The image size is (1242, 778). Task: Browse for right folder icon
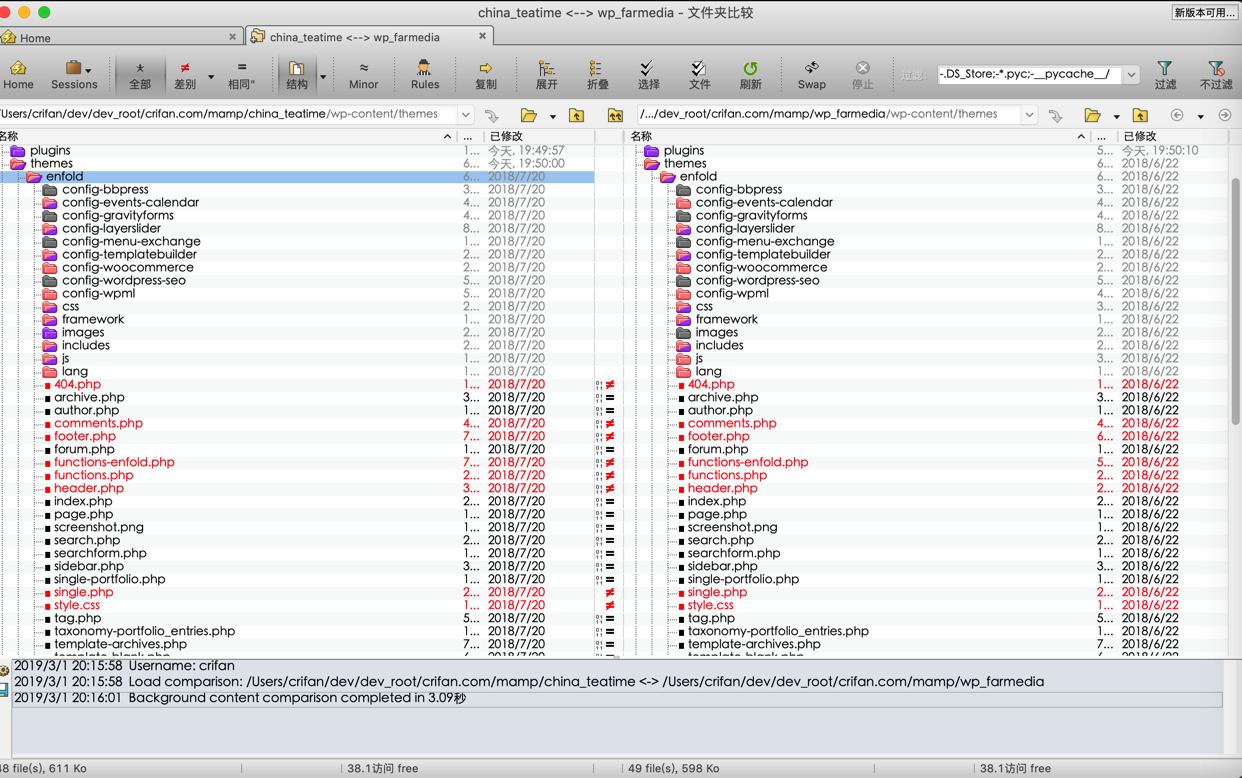(1092, 115)
